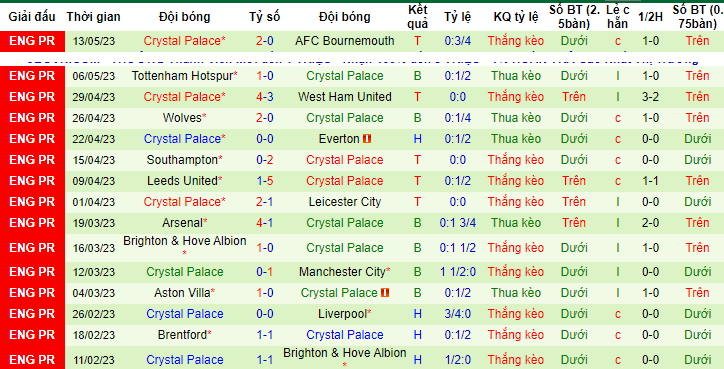Screen dimensions: 724x369
Task: Click the 0:1 3/4 odds for Arsenal match
Action: click(x=458, y=223)
